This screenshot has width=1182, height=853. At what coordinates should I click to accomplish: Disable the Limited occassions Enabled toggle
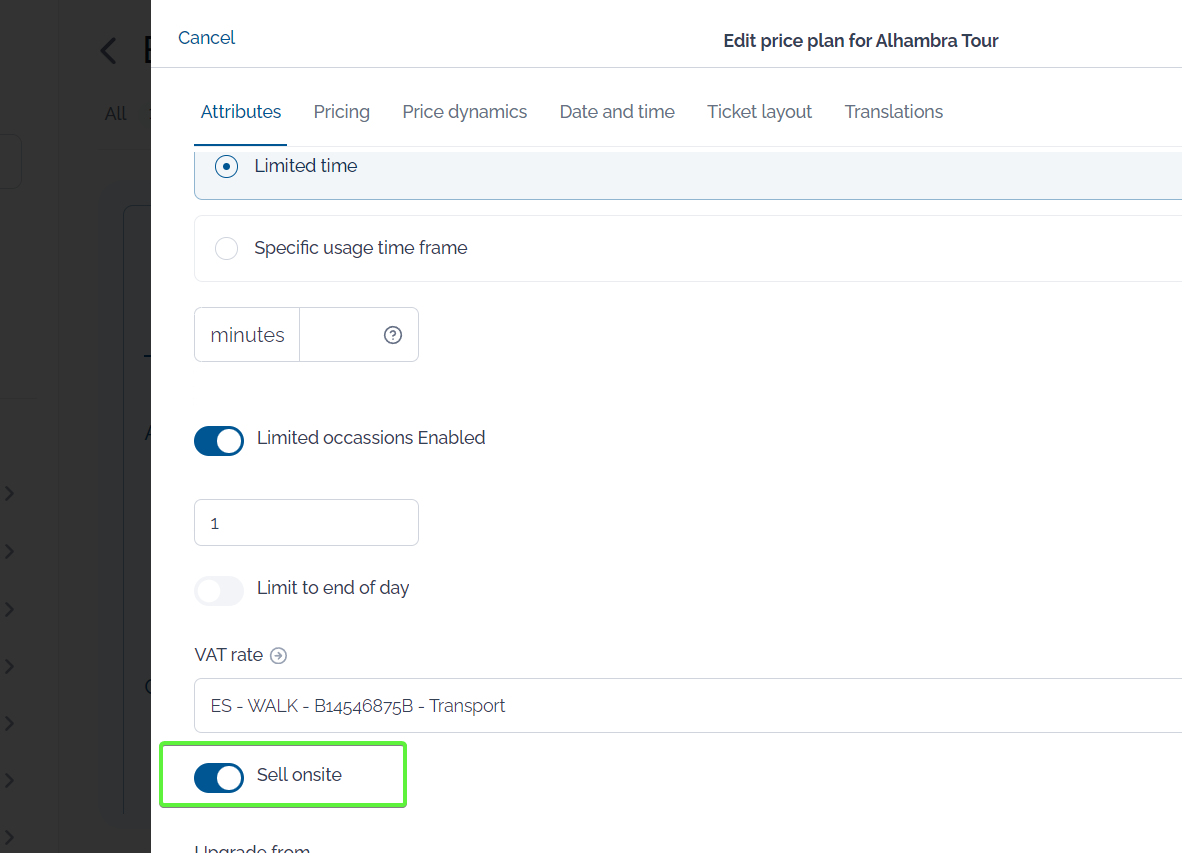click(x=219, y=441)
